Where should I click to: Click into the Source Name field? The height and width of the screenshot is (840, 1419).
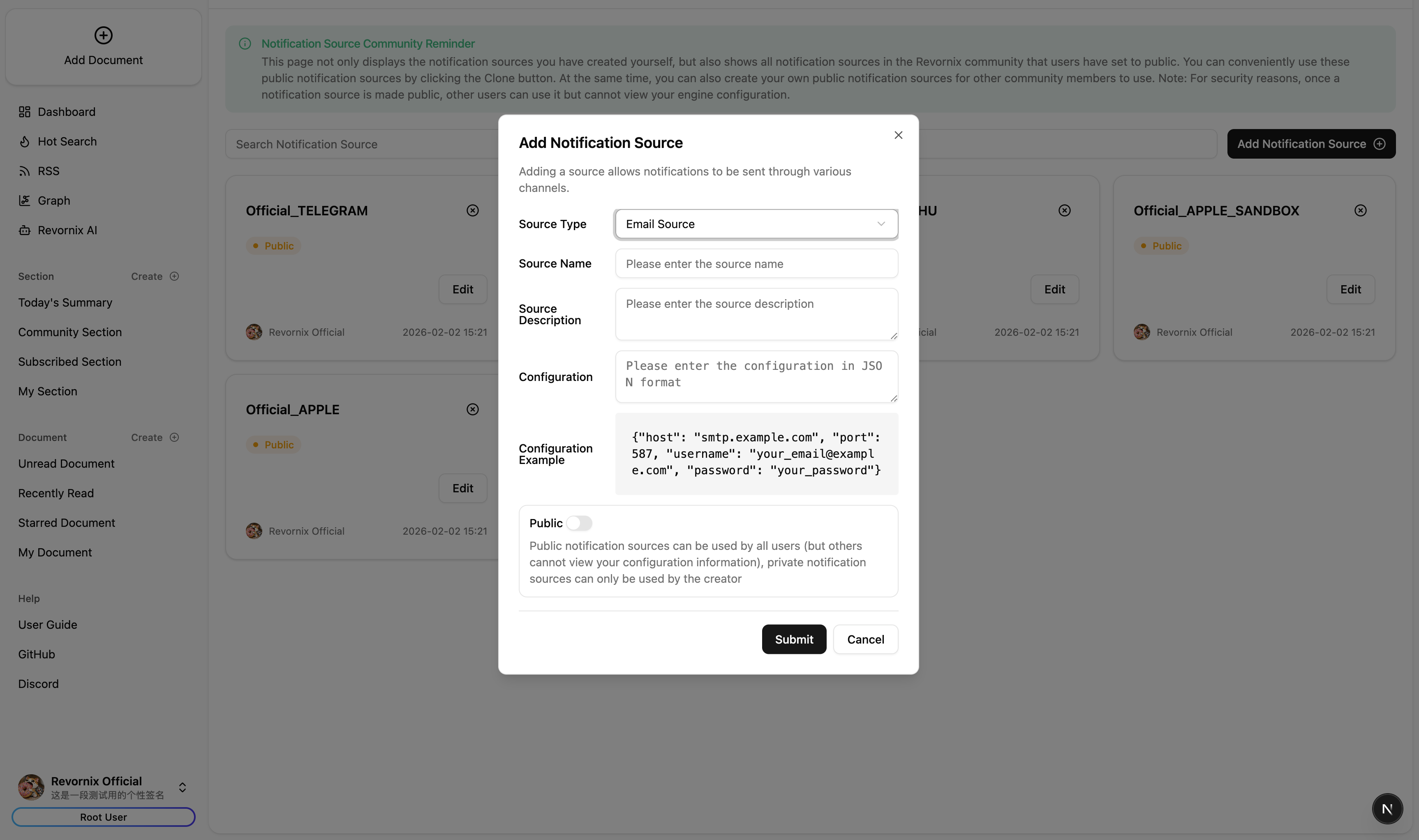pos(756,264)
